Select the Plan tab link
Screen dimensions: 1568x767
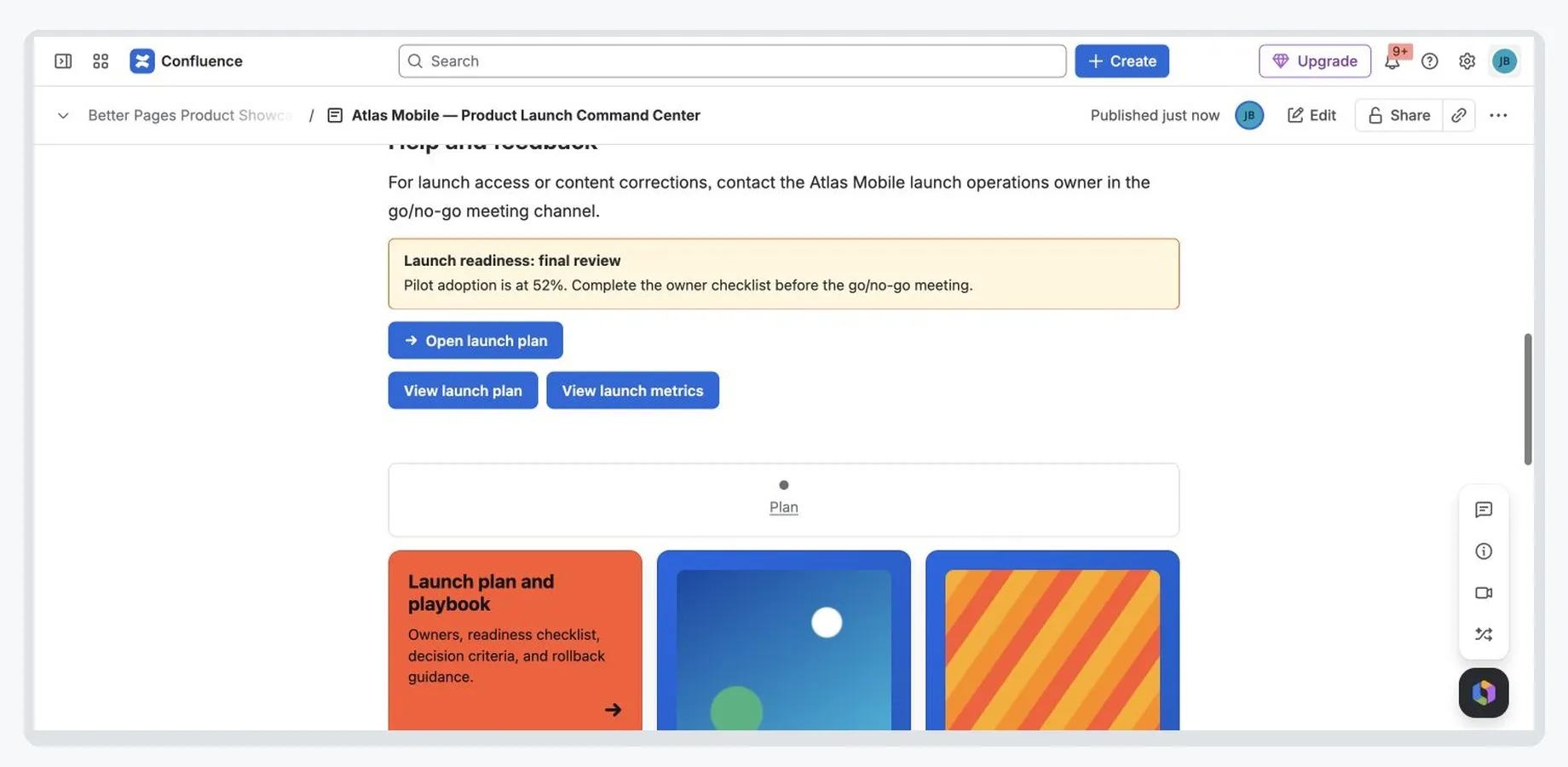(x=784, y=507)
